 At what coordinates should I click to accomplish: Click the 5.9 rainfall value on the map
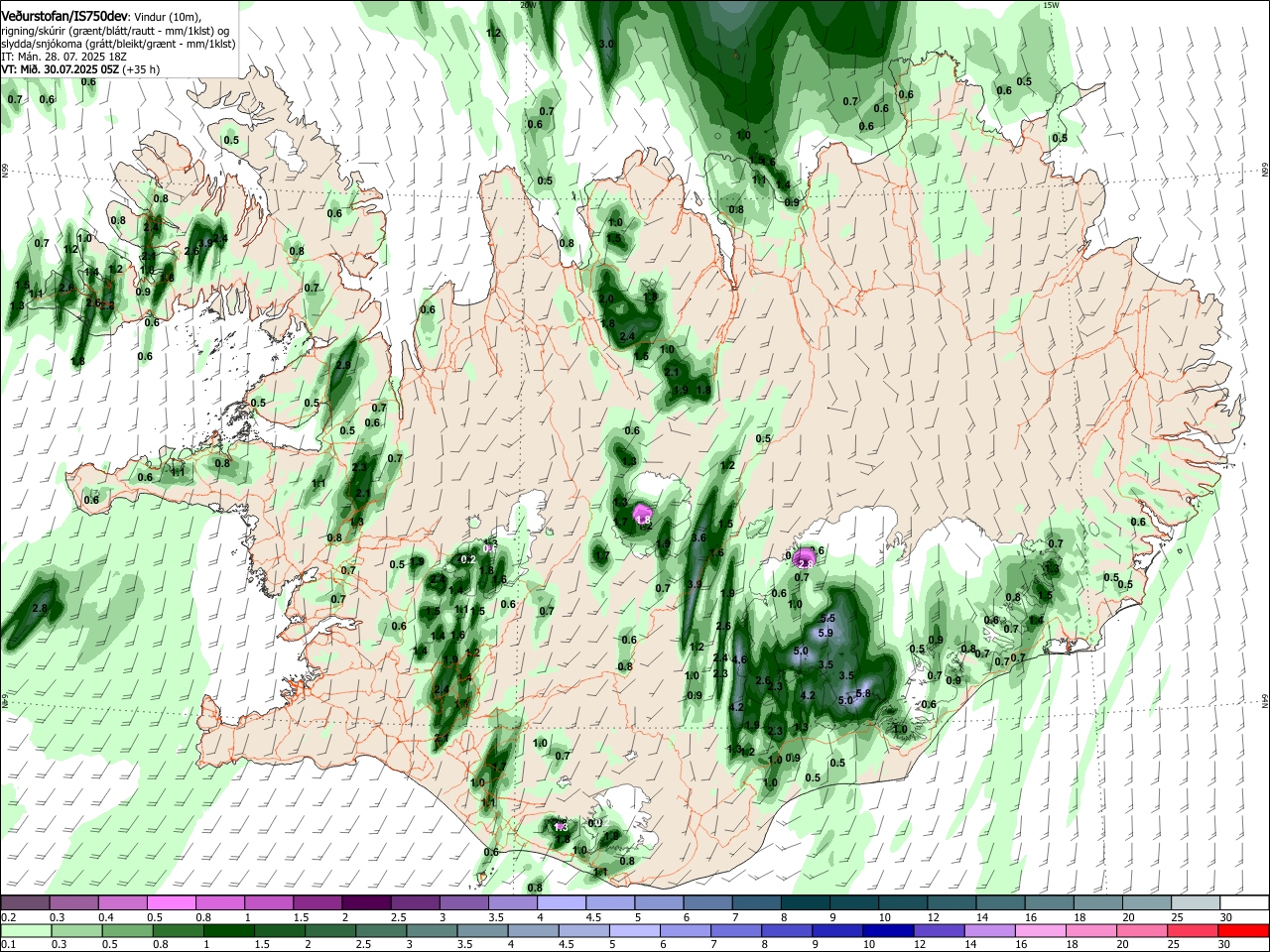825,633
